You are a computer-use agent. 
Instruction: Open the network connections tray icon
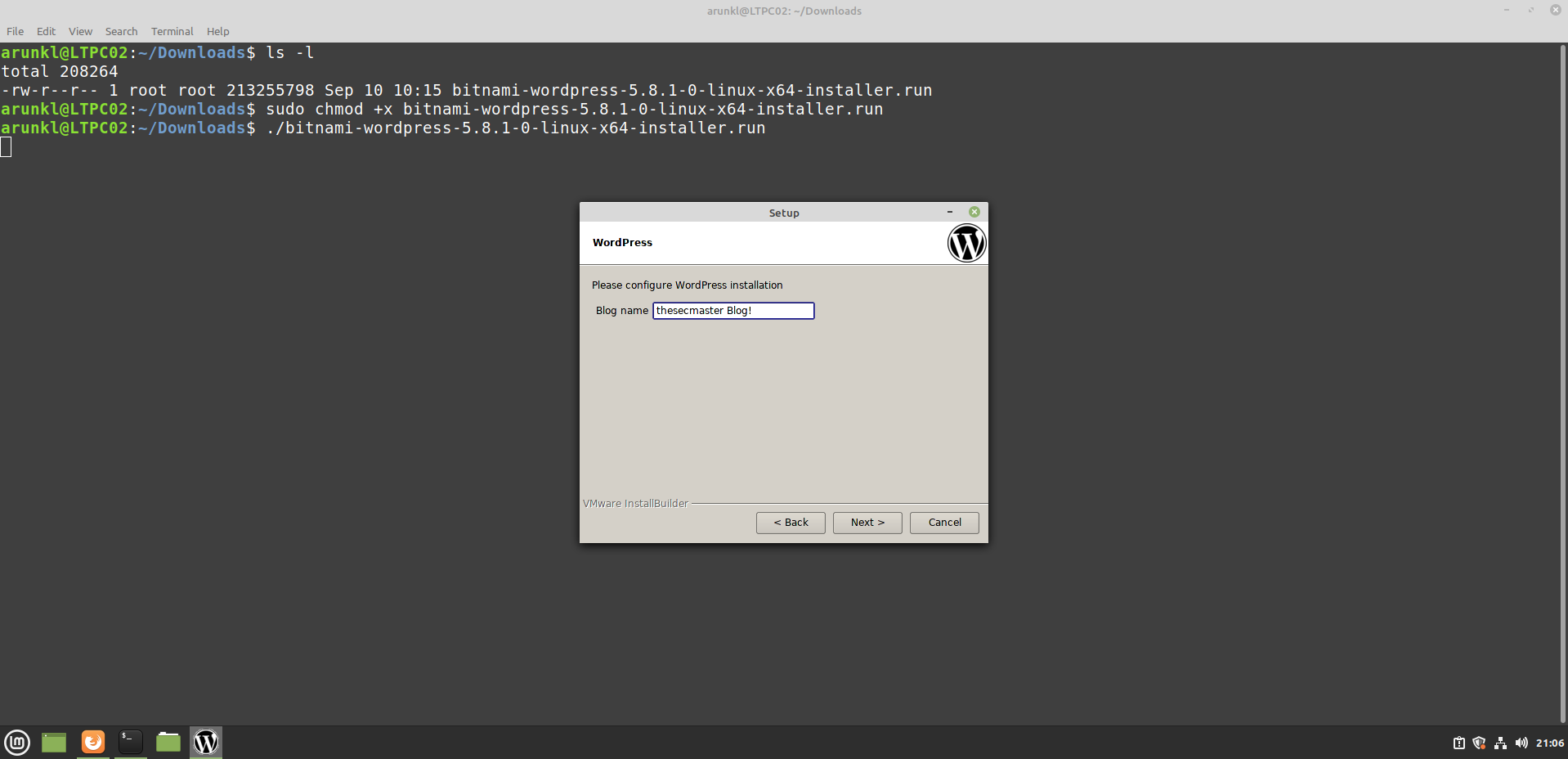1500,743
